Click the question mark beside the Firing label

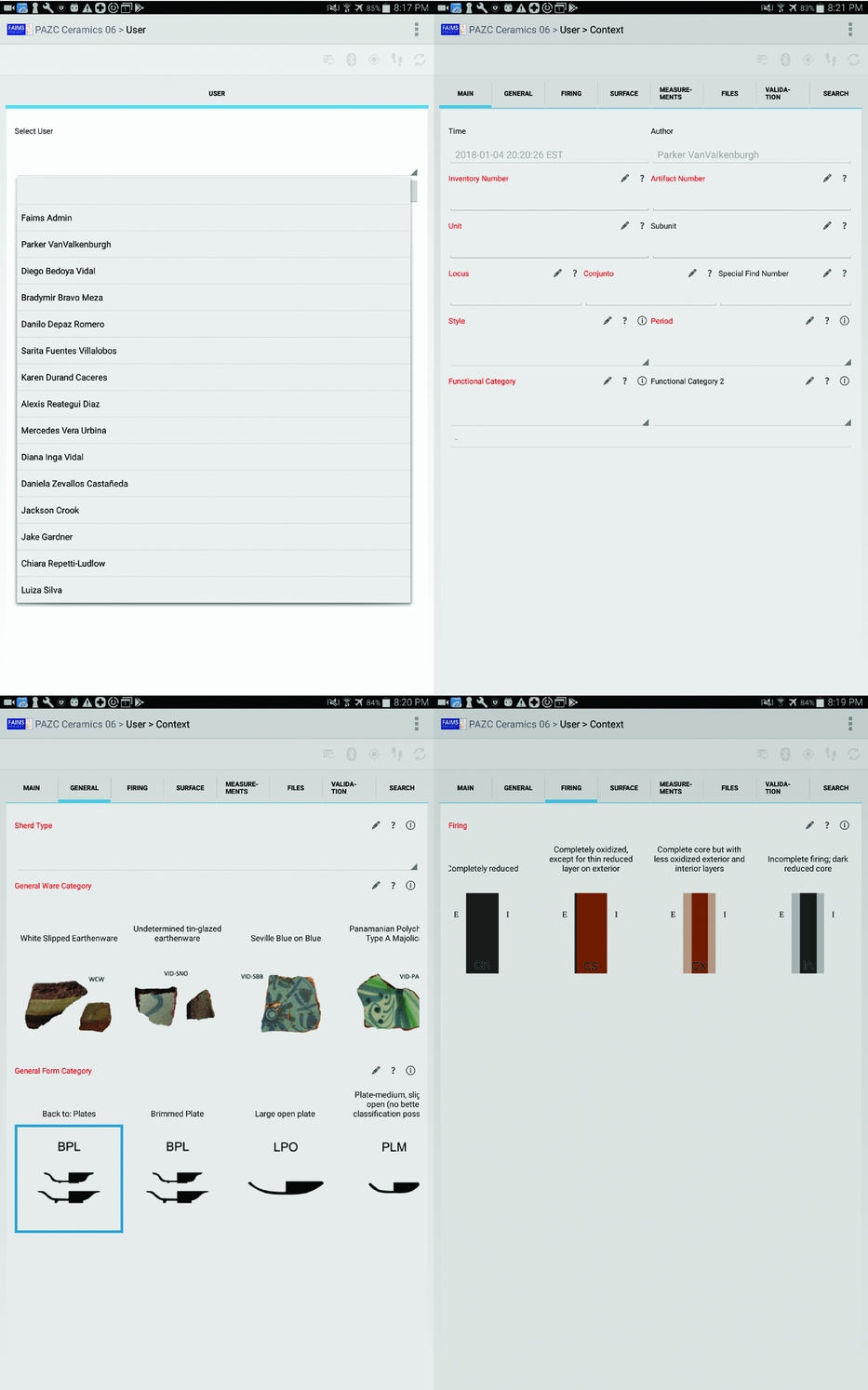click(x=826, y=825)
